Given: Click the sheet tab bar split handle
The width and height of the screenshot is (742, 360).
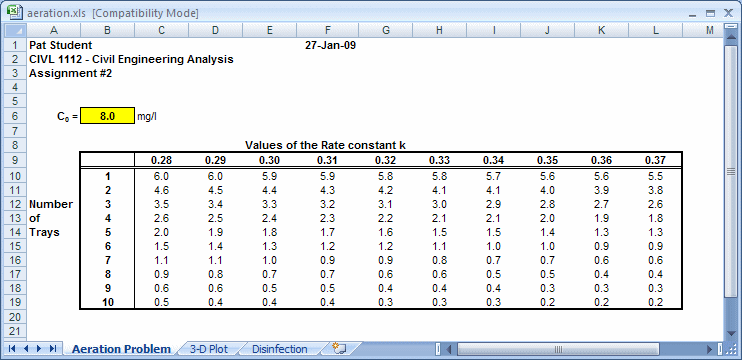Looking at the screenshot, I should (438, 349).
